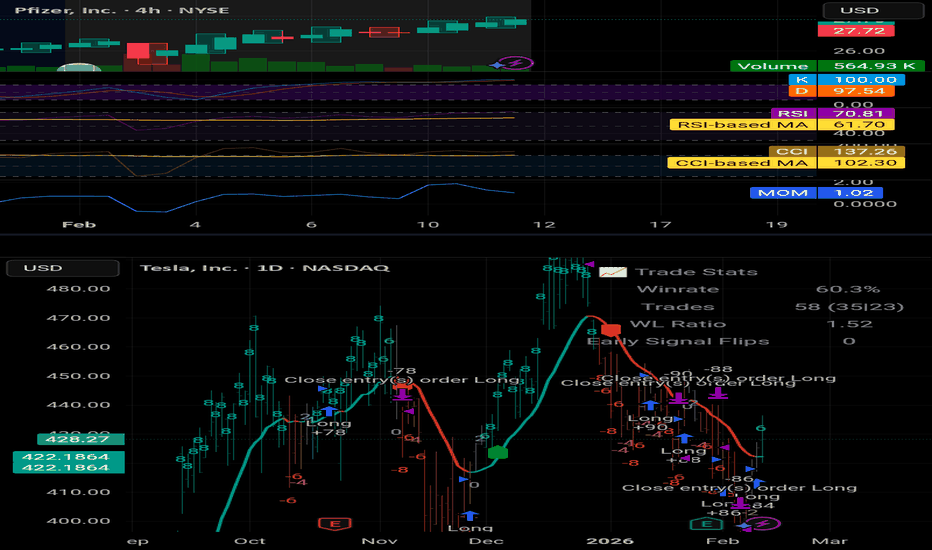Click Mar on the Tesla time axis
Screen dimensions: 932x550
829,541
